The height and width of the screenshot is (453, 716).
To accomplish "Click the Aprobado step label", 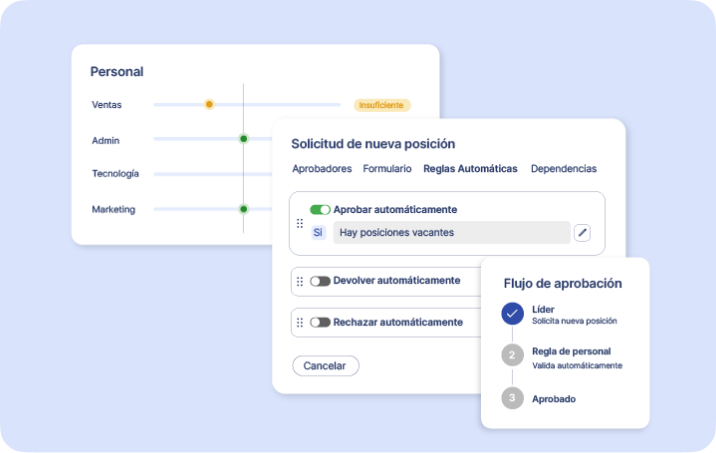I will 554,399.
